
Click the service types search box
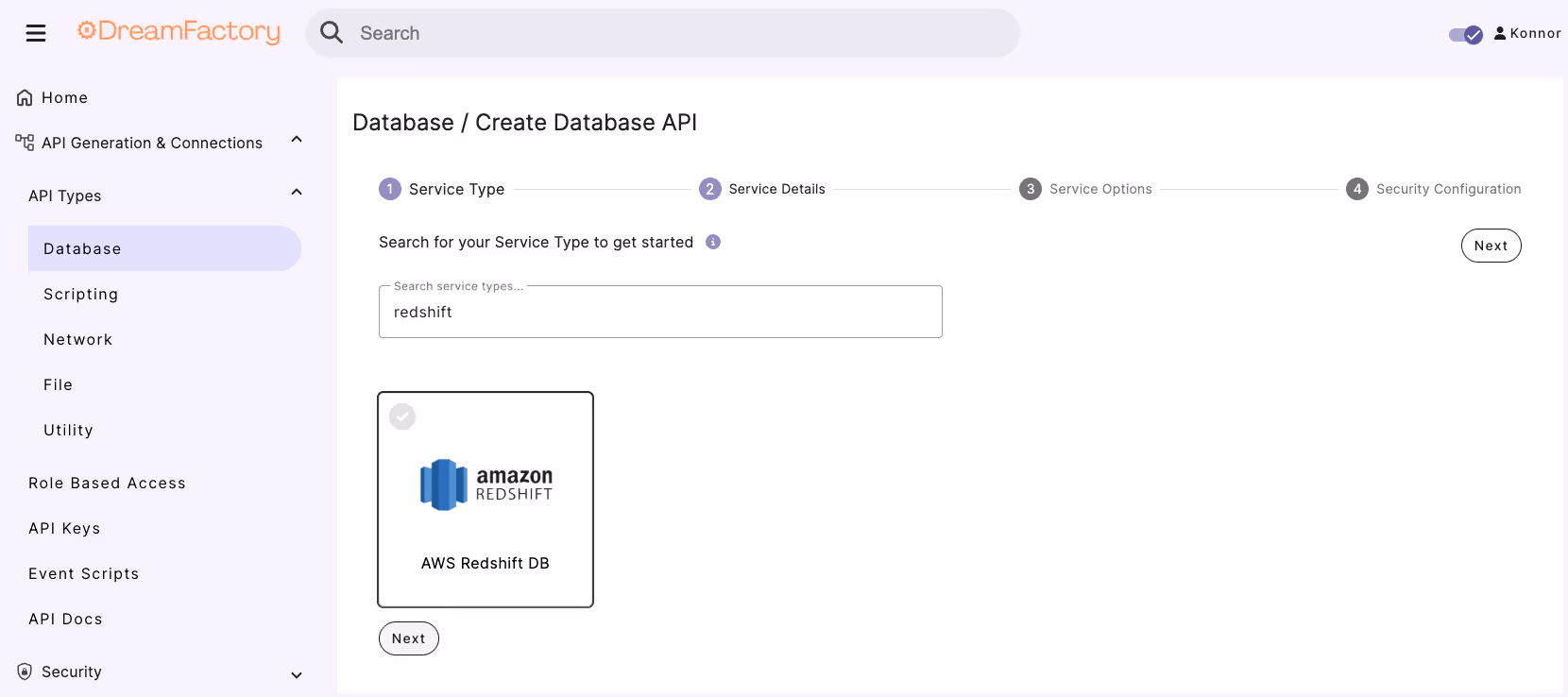tap(660, 312)
